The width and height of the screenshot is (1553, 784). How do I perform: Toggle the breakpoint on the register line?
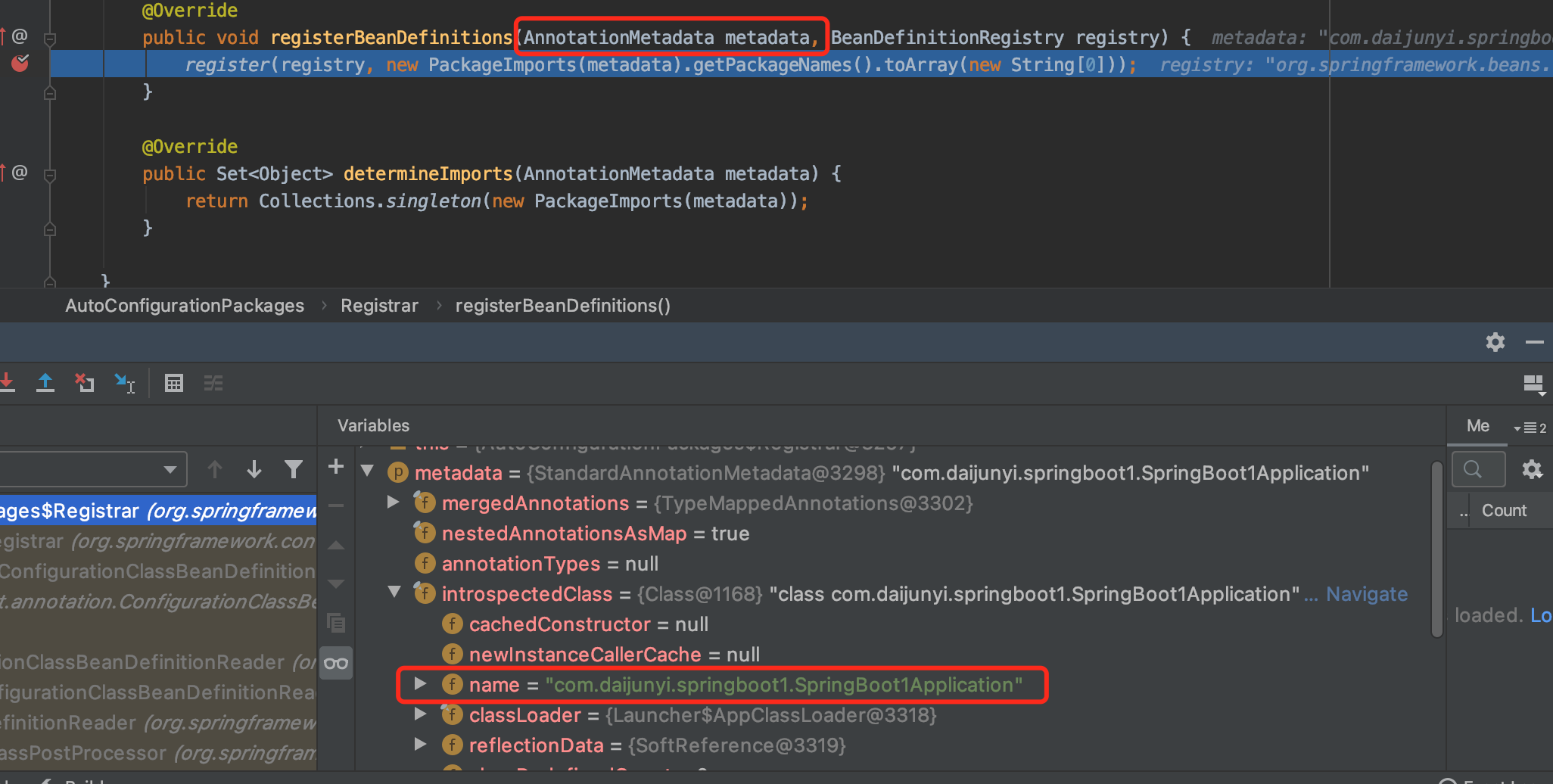coord(20,64)
